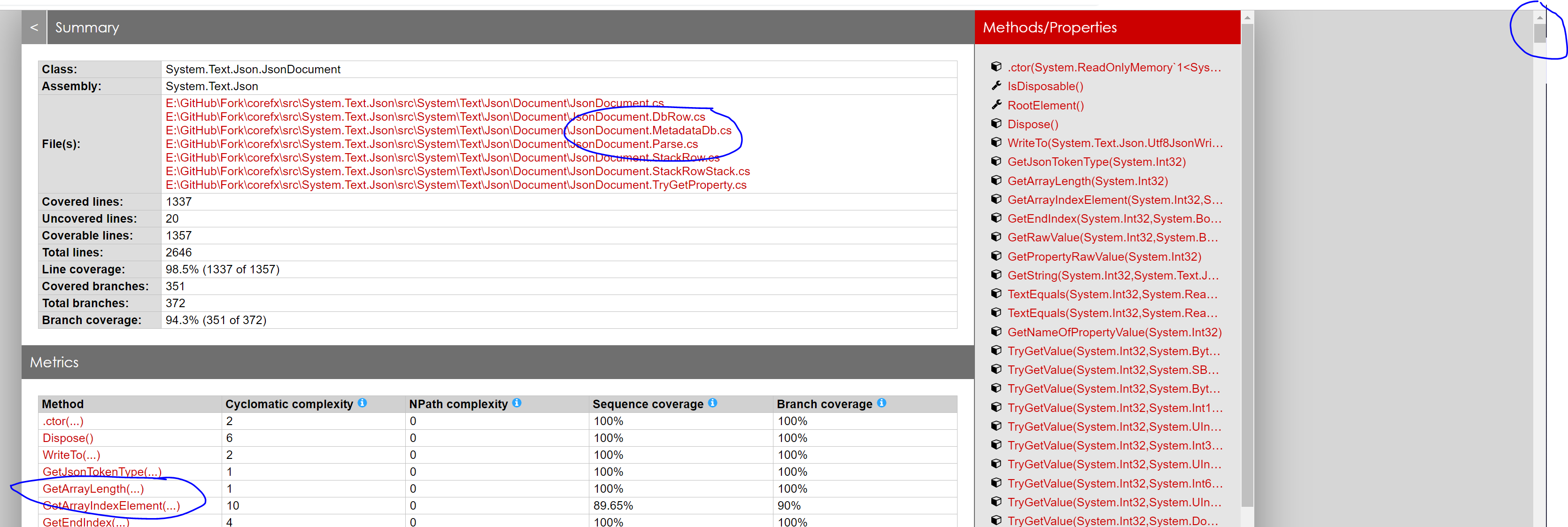Click cube icon beside GetNameOfPropertyValue

point(996,332)
